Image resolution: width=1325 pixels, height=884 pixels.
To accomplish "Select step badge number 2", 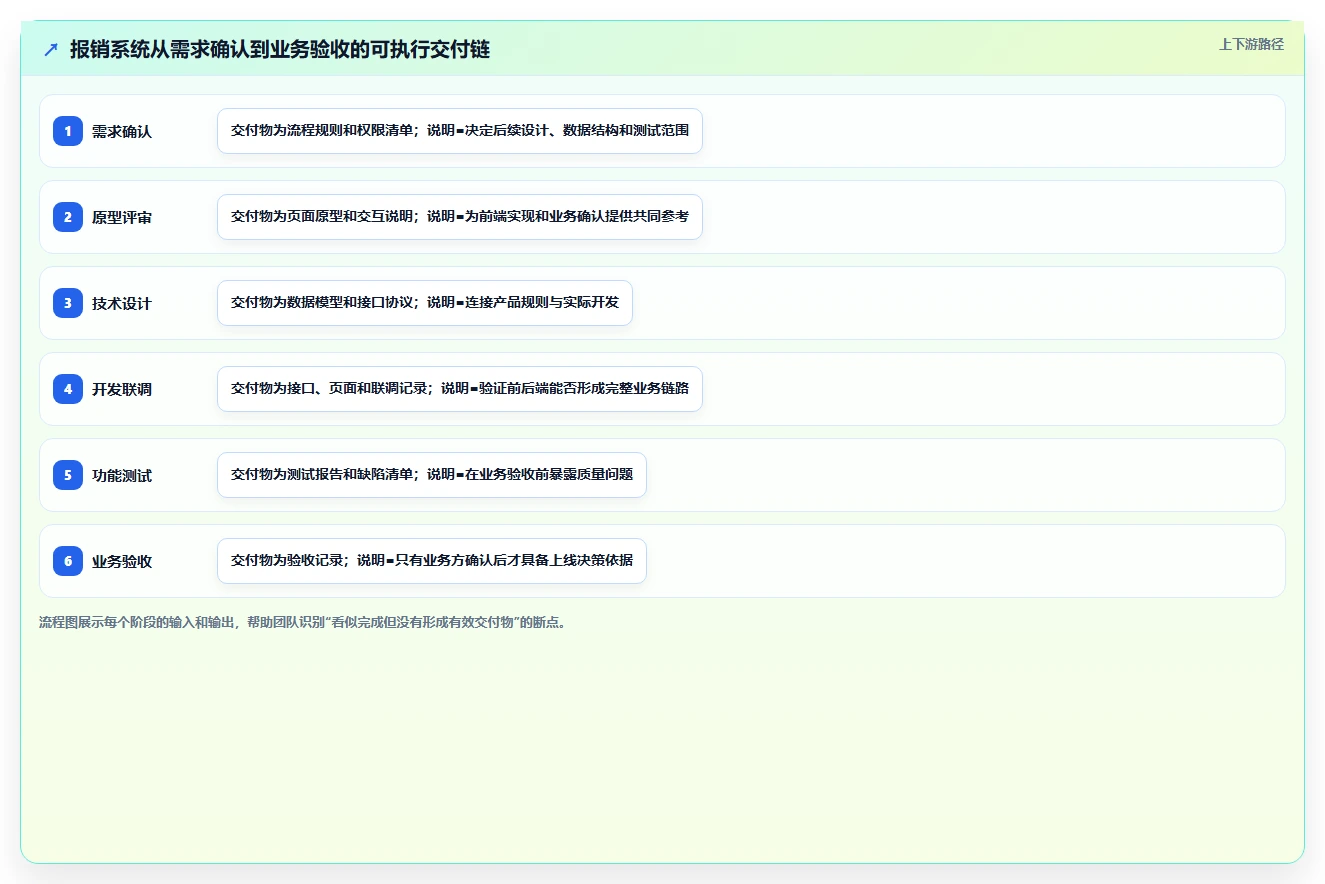I will (68, 217).
